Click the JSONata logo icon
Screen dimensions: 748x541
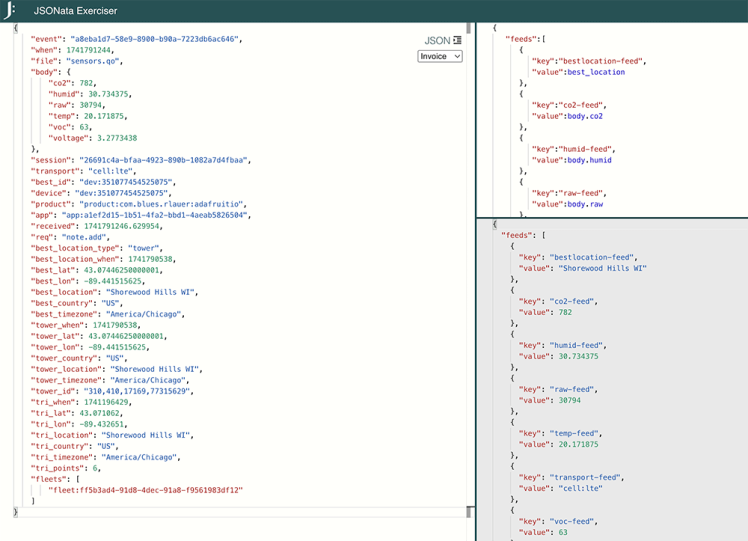(x=10, y=11)
